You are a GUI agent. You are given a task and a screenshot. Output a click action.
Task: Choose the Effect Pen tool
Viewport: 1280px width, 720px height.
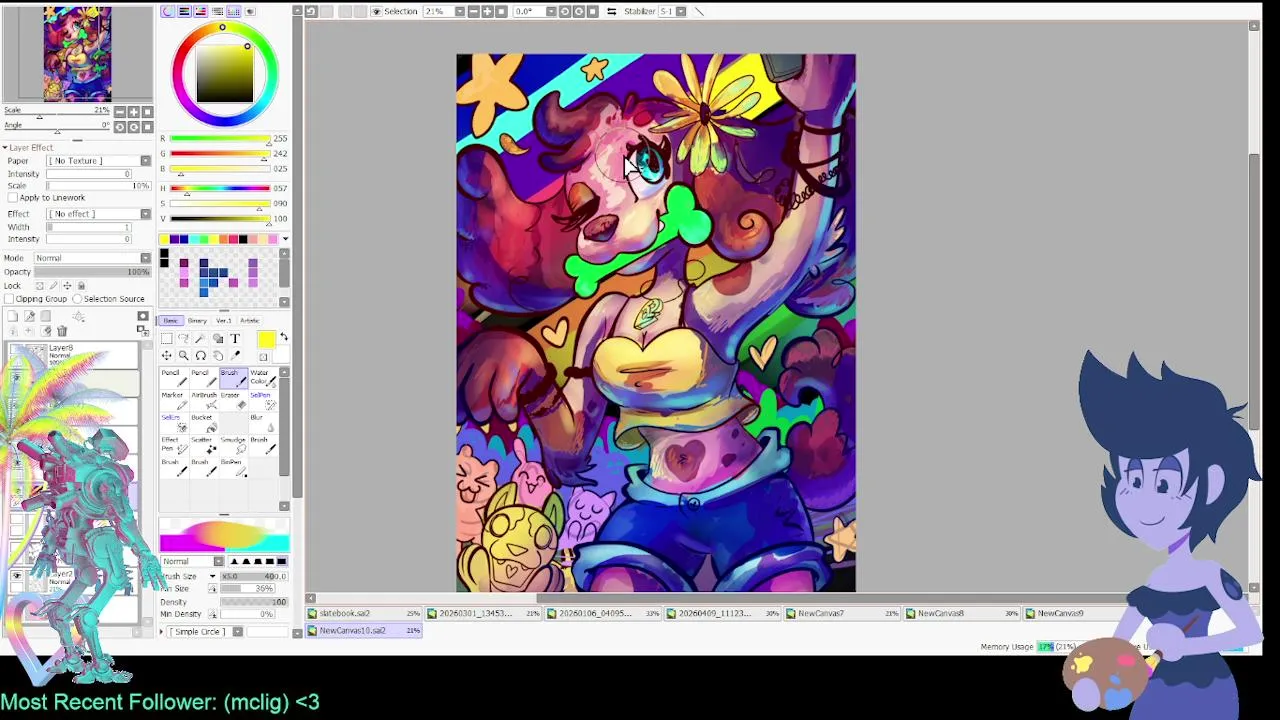(174, 444)
